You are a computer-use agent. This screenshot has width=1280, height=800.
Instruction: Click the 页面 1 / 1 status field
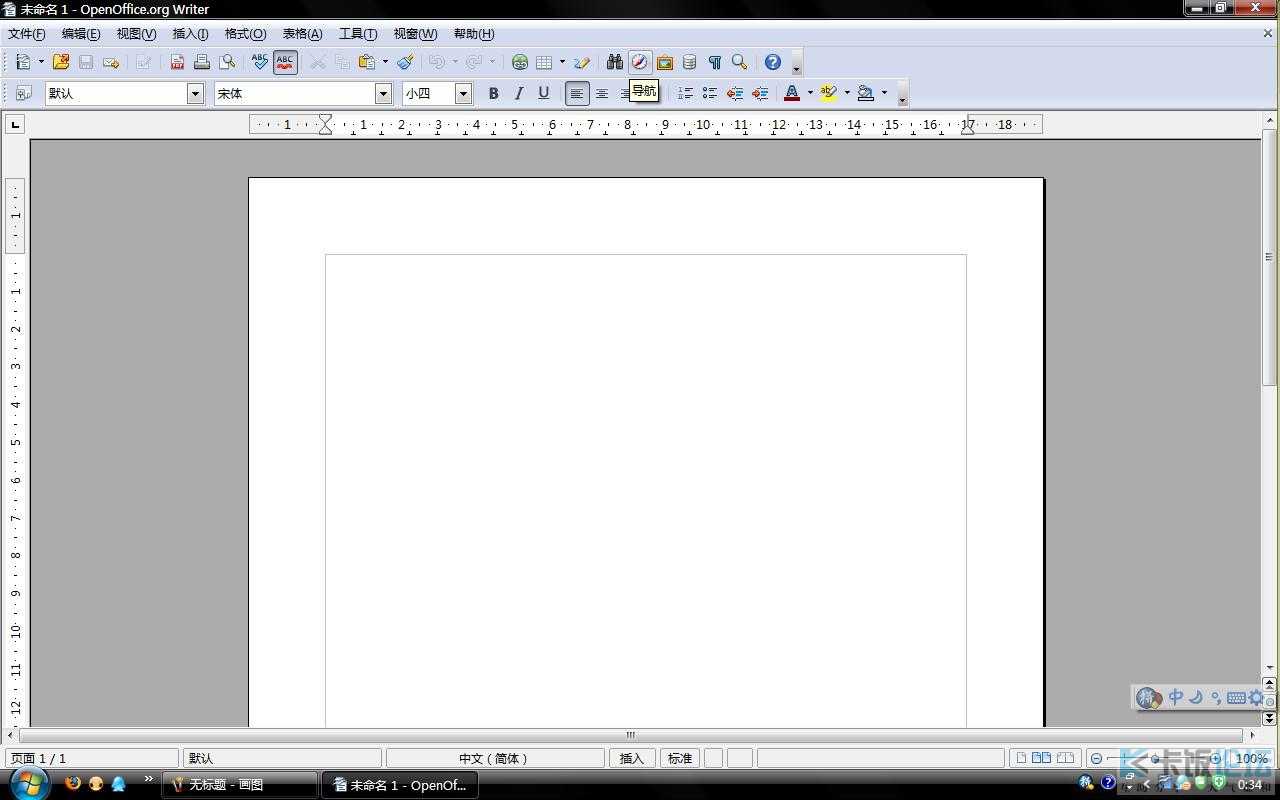92,758
